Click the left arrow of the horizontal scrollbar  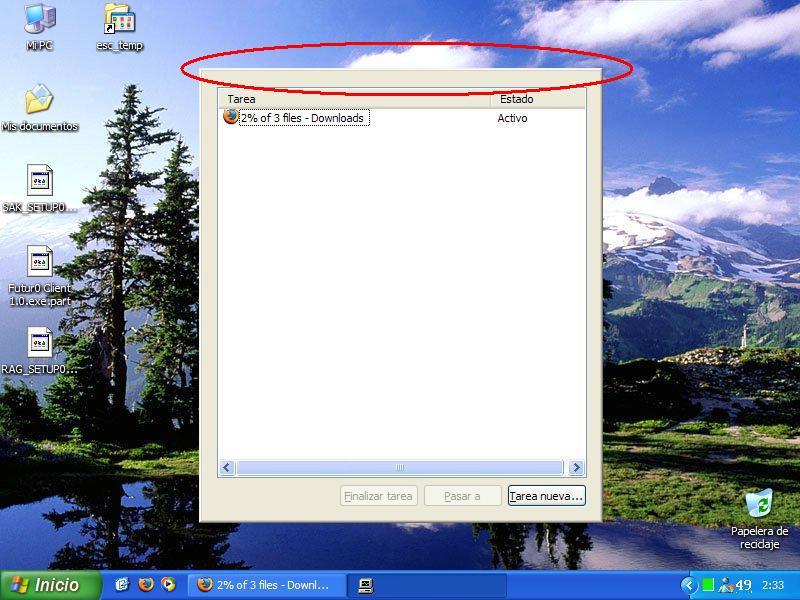pos(227,467)
